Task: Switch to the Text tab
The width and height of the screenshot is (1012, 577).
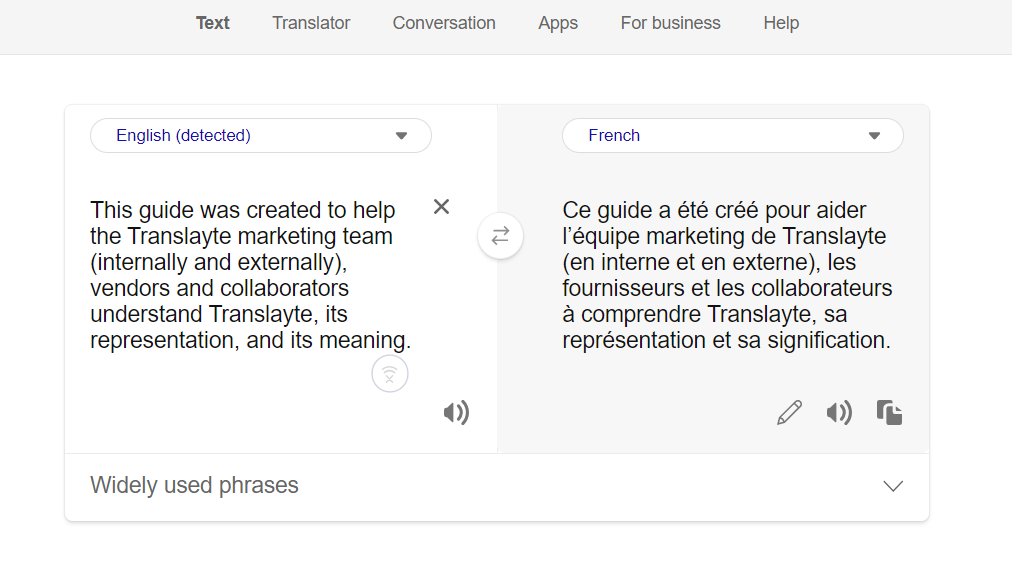Action: point(213,23)
